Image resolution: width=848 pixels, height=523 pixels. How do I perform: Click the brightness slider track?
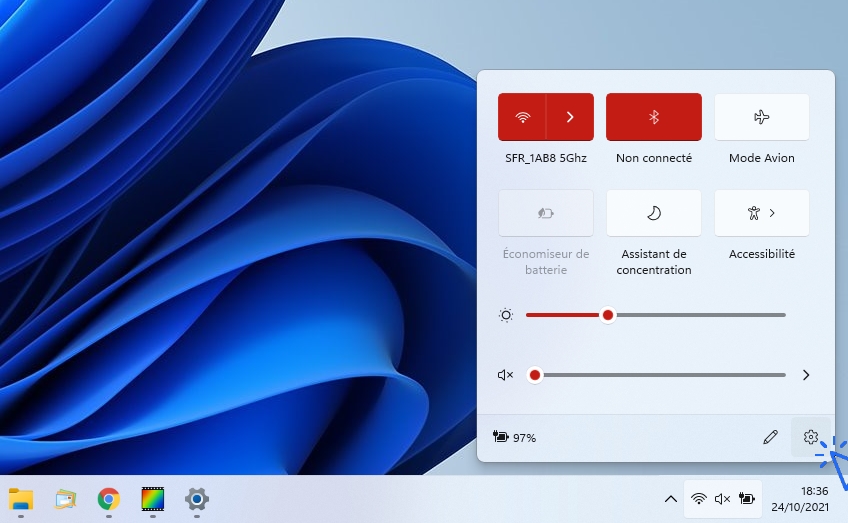pyautogui.click(x=700, y=315)
